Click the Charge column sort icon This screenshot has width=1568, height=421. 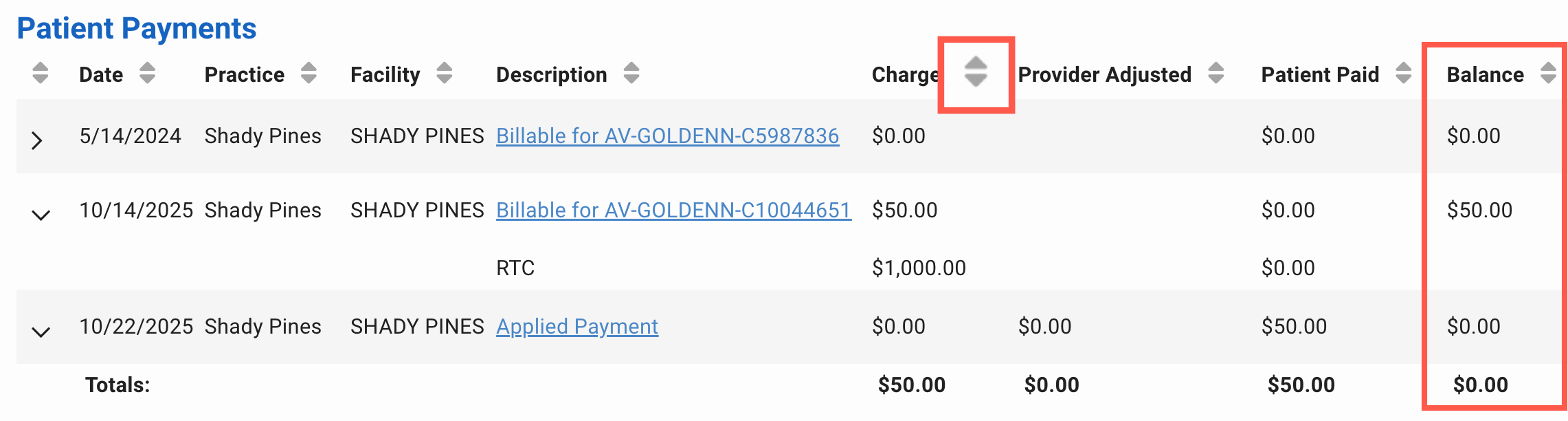coord(975,72)
